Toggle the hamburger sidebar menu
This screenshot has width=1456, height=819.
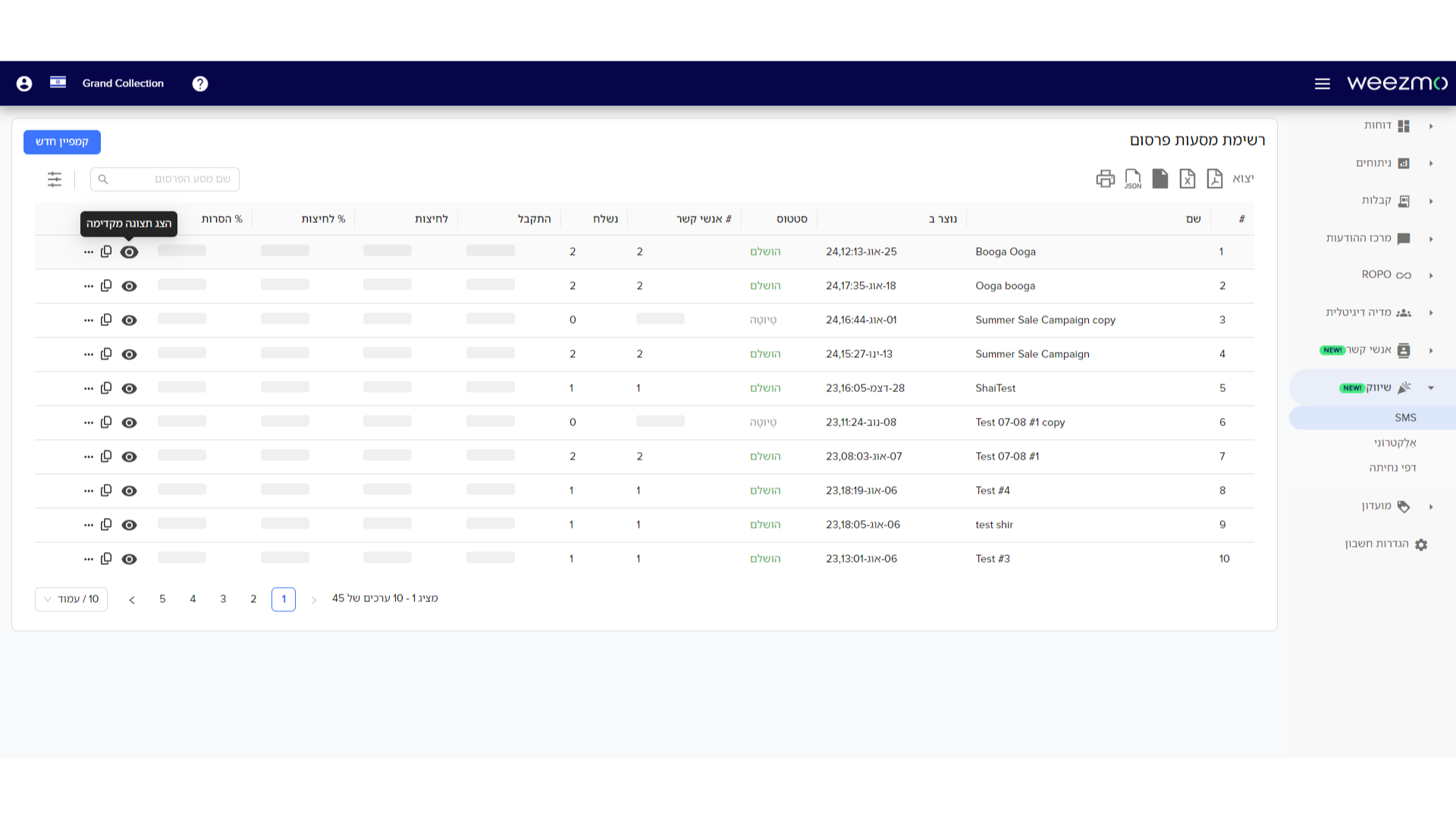pos(1323,83)
